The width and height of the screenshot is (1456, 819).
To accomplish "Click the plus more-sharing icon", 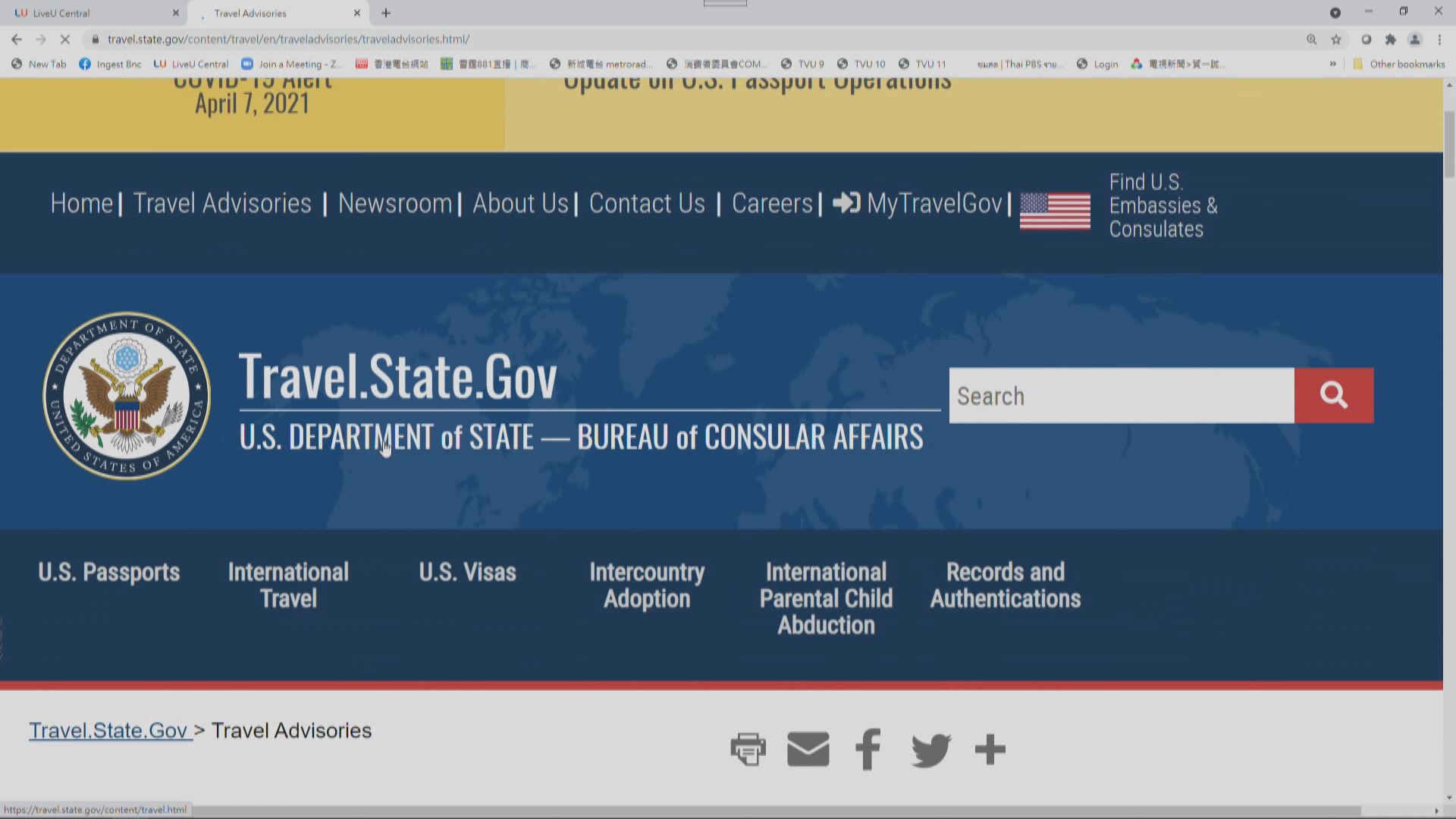I will (990, 749).
